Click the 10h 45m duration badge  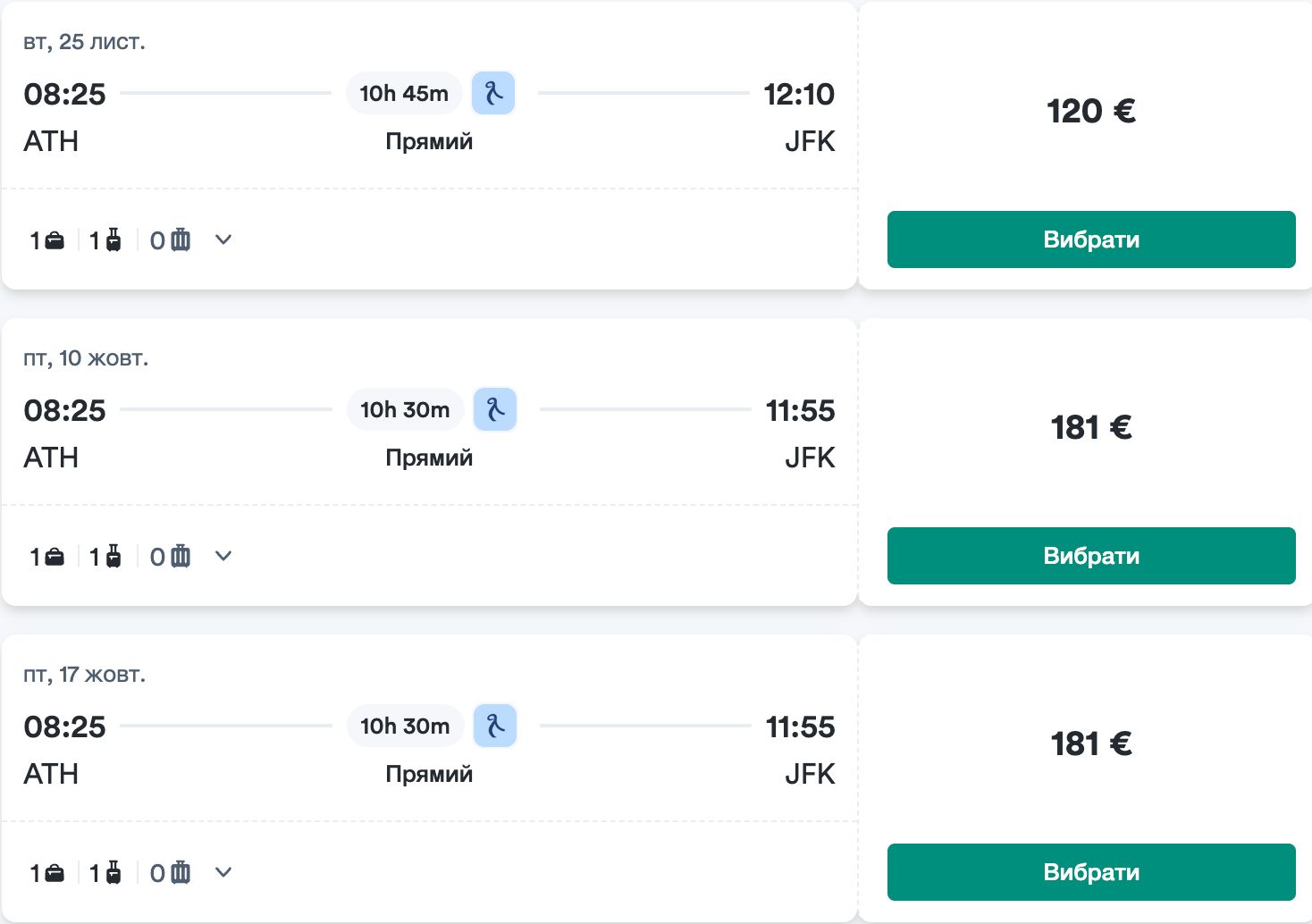[404, 93]
